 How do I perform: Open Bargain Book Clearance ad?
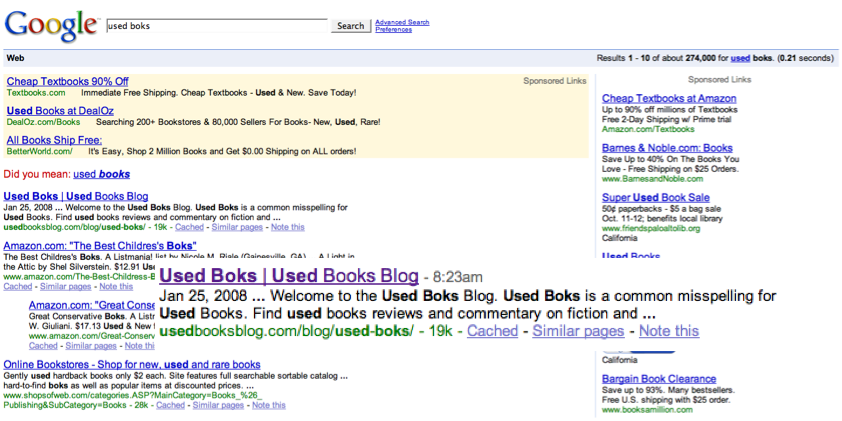pos(659,379)
